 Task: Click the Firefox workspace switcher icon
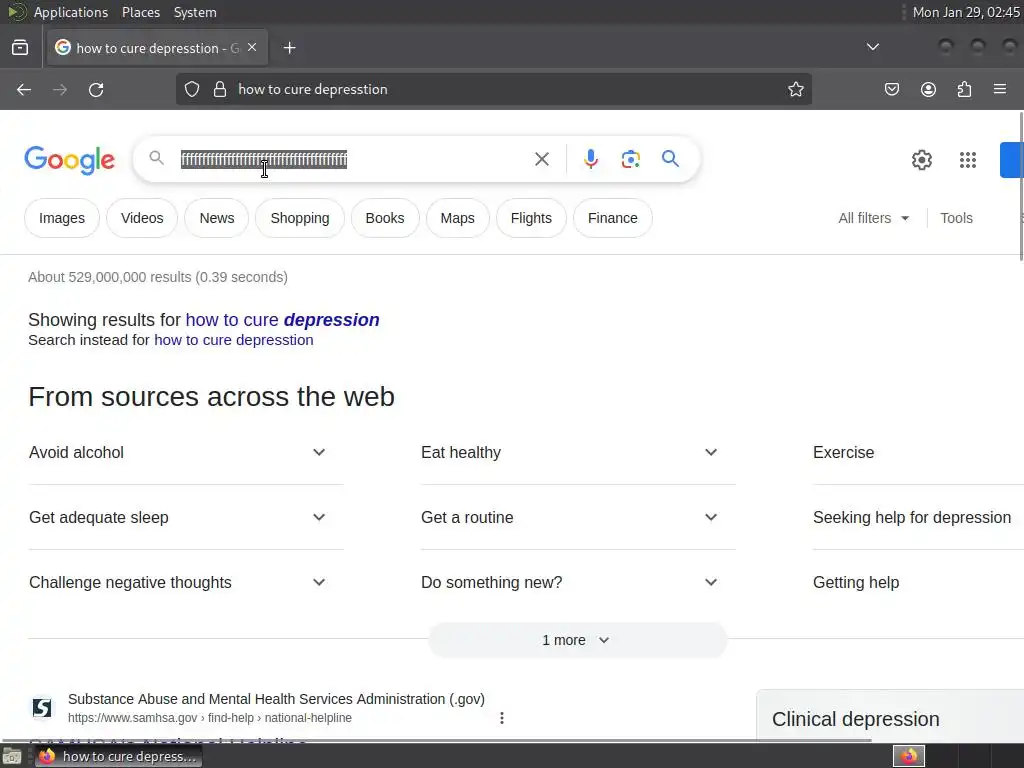pyautogui.click(x=908, y=756)
